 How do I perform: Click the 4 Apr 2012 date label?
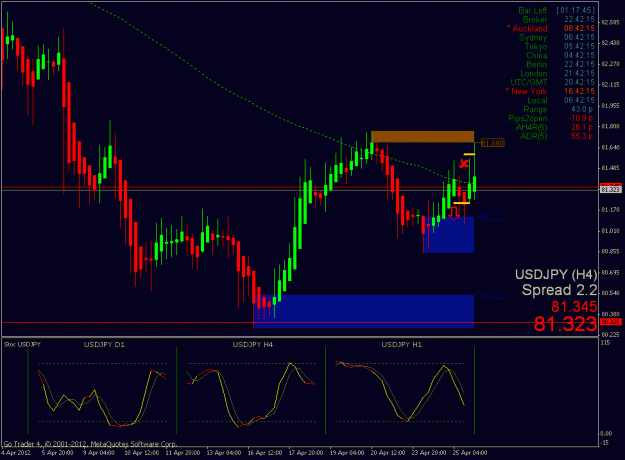tap(16, 453)
